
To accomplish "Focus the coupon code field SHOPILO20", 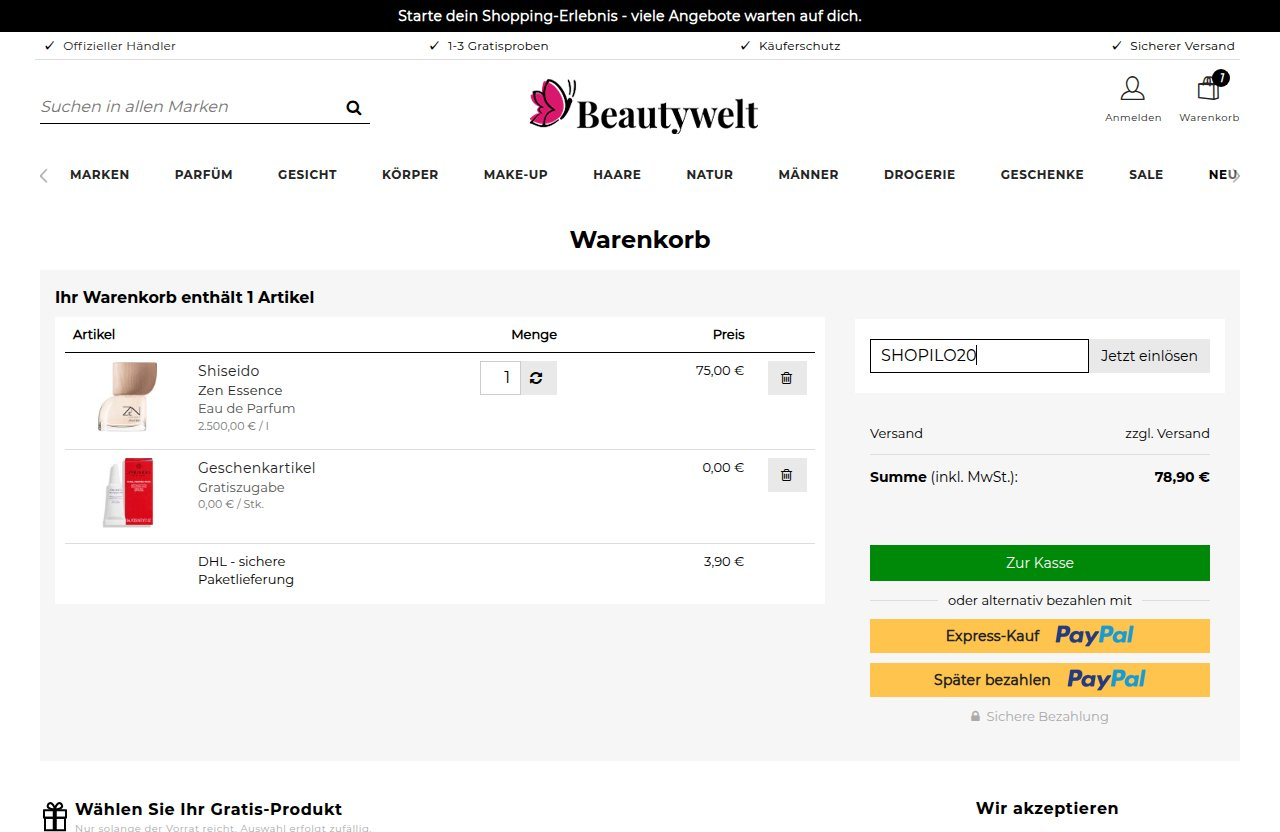I will [x=979, y=356].
